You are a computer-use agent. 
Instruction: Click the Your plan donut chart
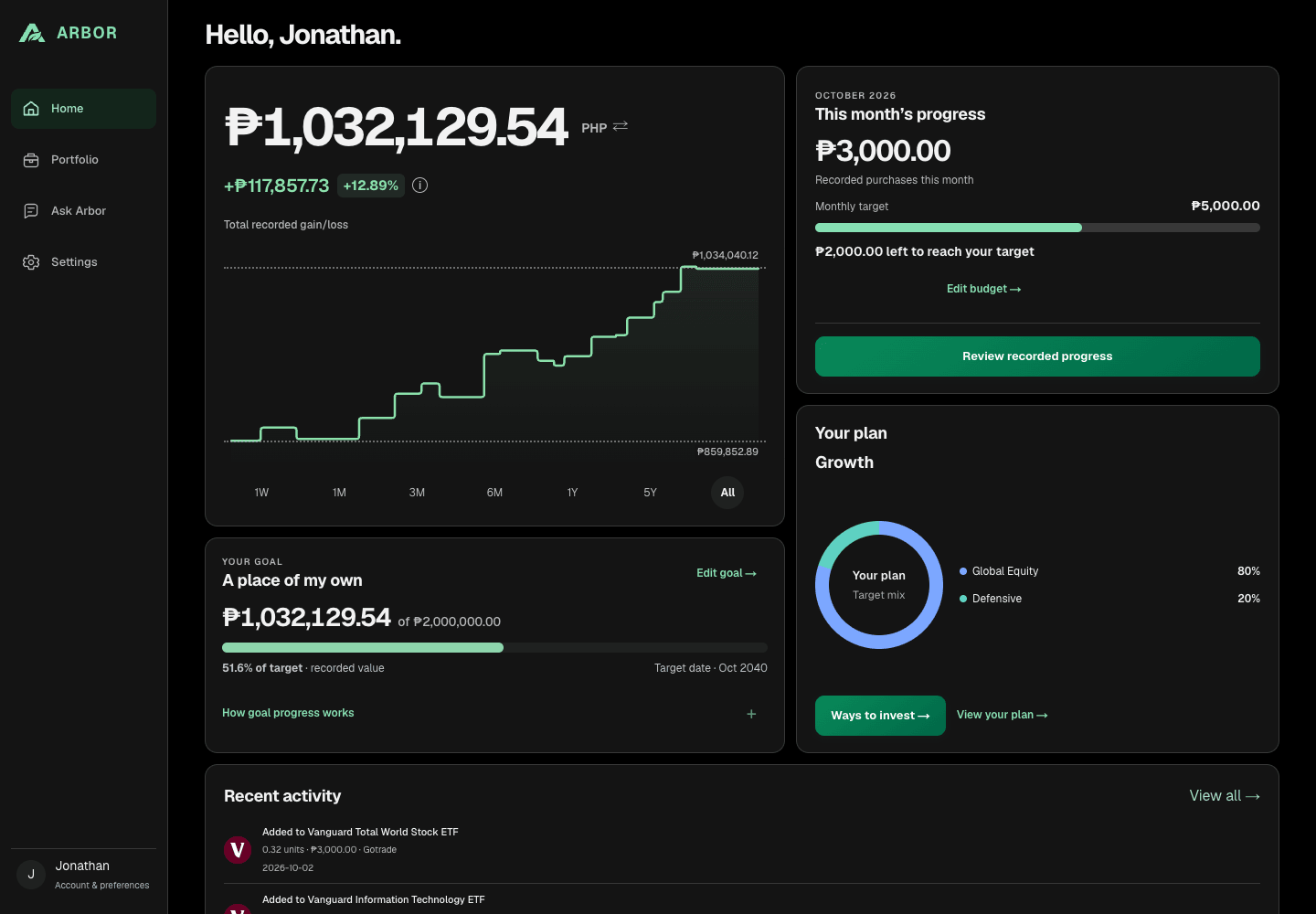coord(879,585)
